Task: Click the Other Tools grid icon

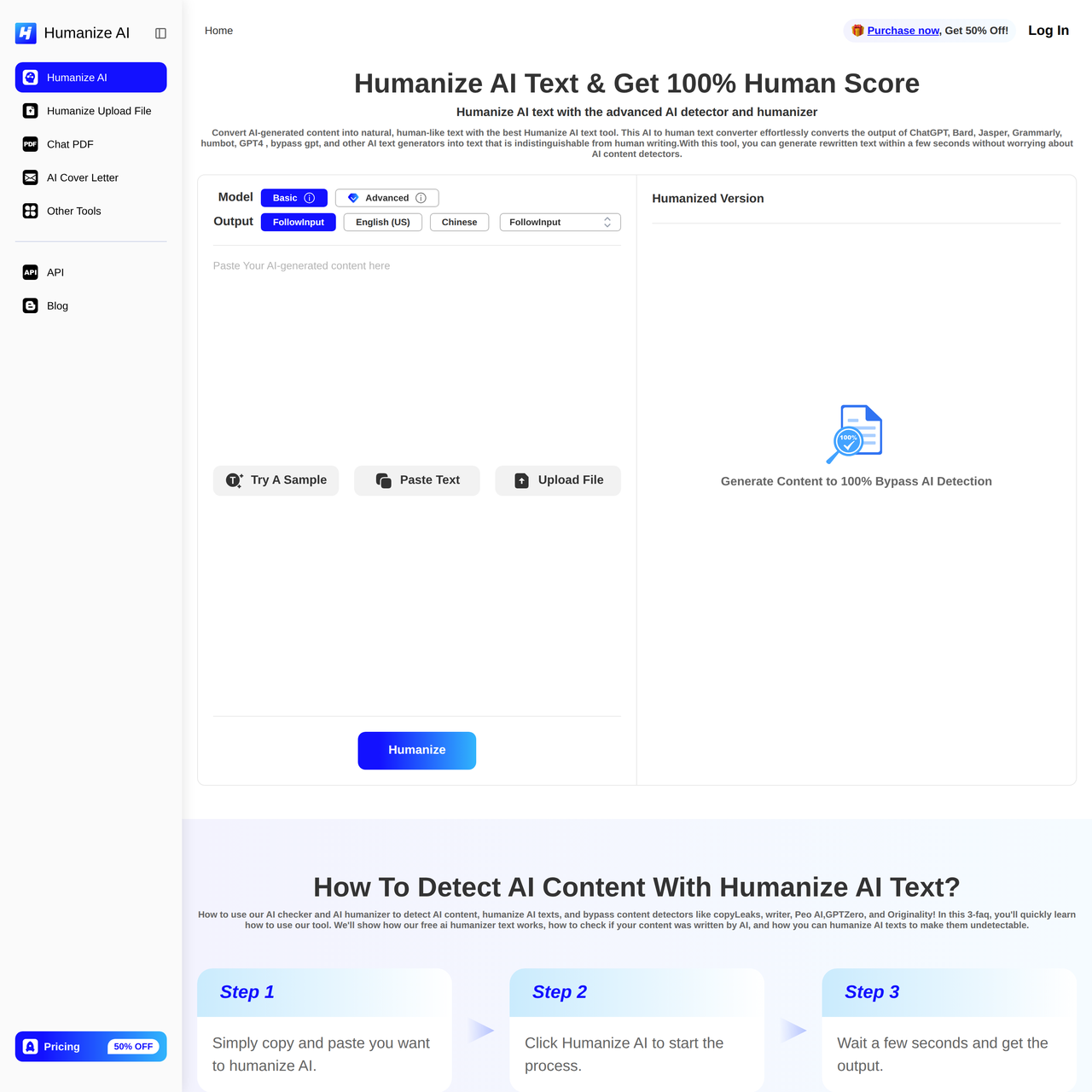Action: (31, 211)
